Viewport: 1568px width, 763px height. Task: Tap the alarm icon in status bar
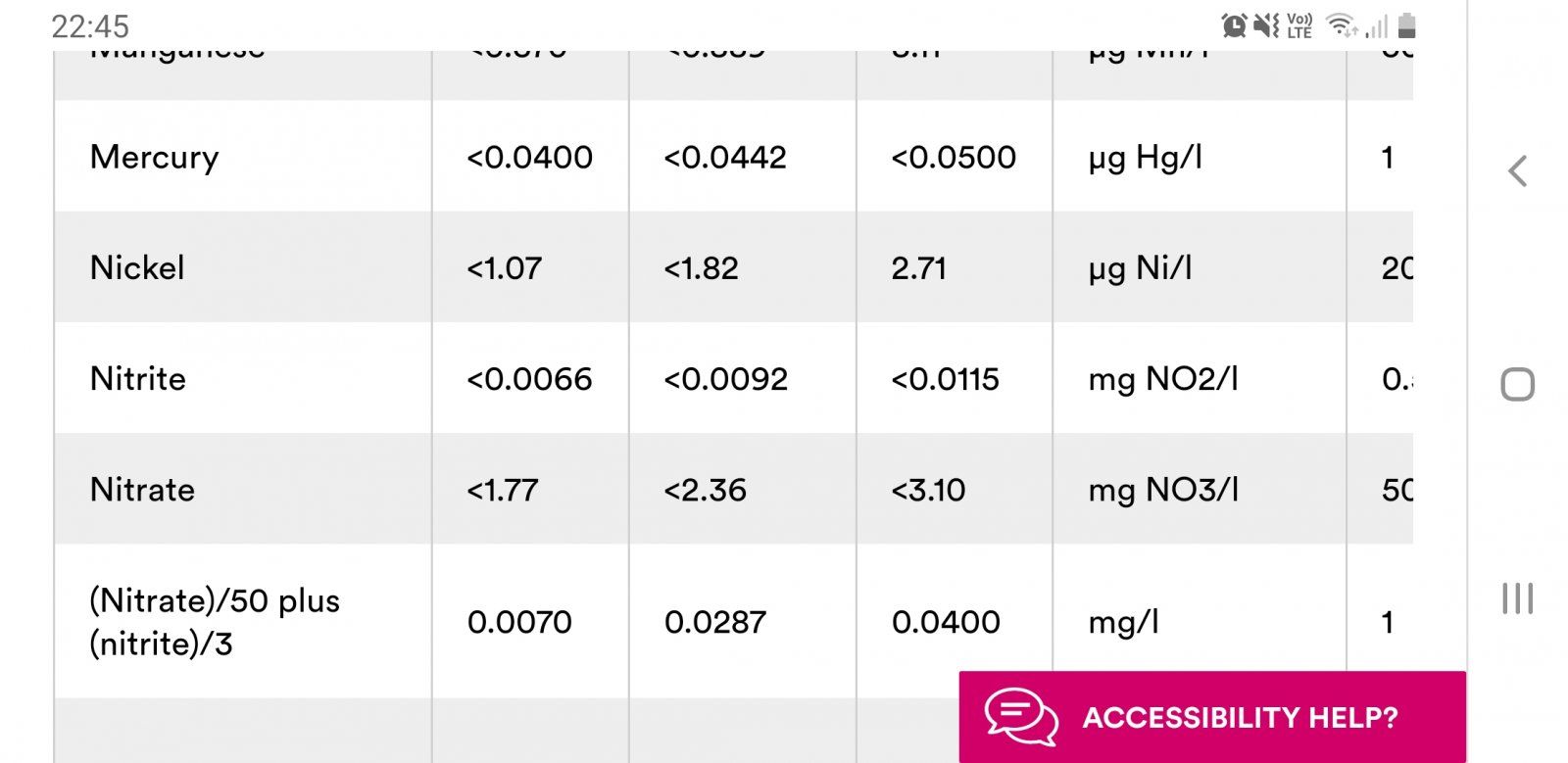[x=1234, y=25]
